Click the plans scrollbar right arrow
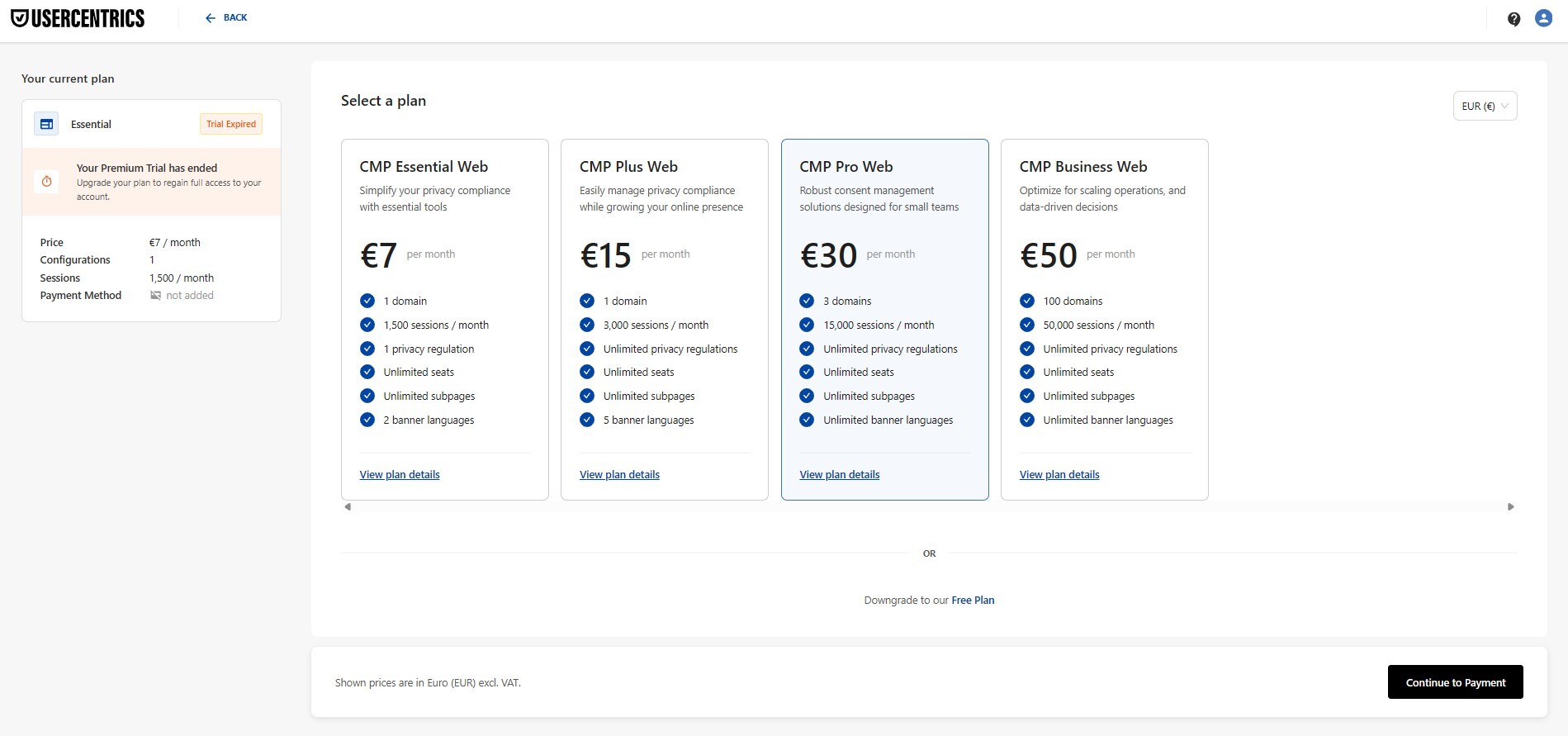Image resolution: width=1568 pixels, height=736 pixels. (1510, 507)
